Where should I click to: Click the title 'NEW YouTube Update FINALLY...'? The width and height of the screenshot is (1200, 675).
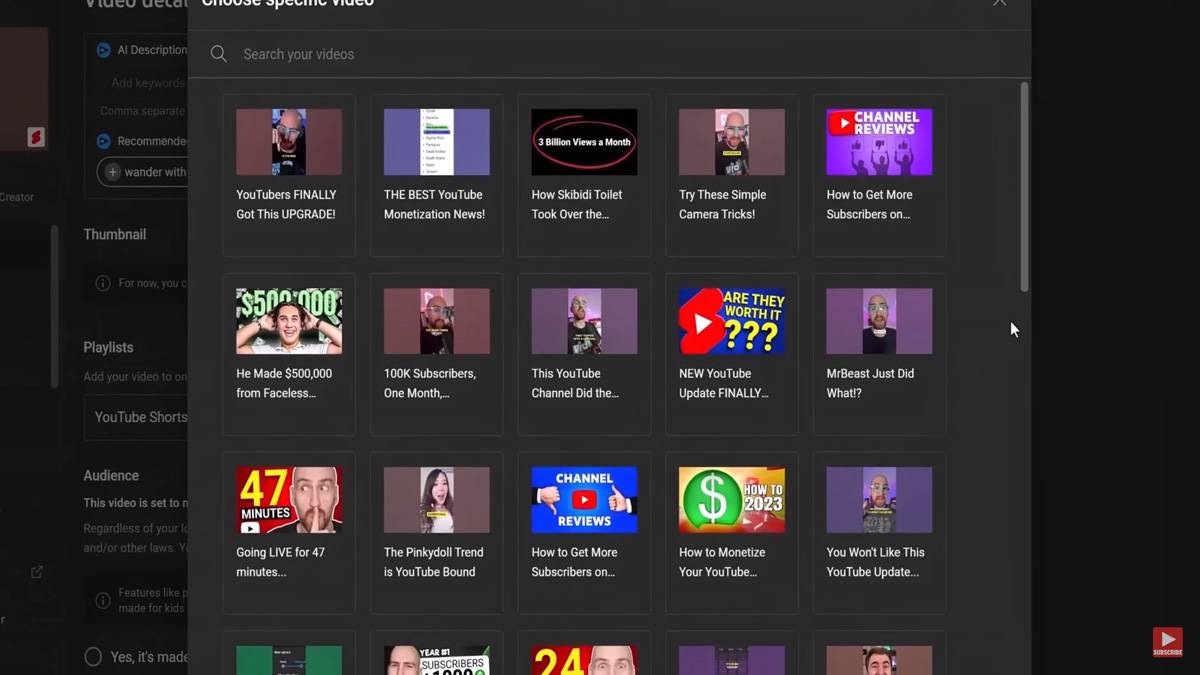click(x=724, y=383)
